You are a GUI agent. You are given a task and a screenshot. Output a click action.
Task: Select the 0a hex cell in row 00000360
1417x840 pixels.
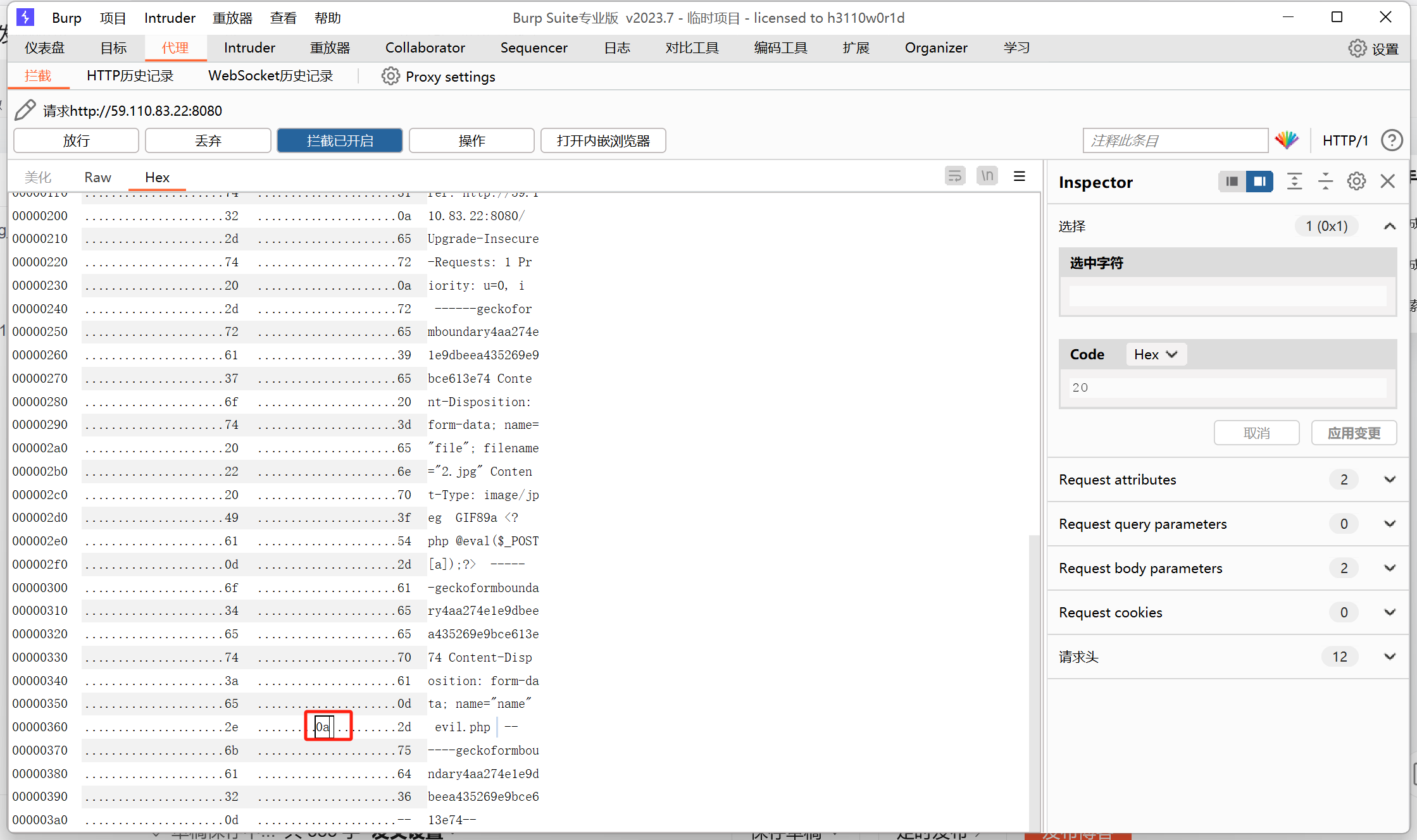(x=323, y=727)
